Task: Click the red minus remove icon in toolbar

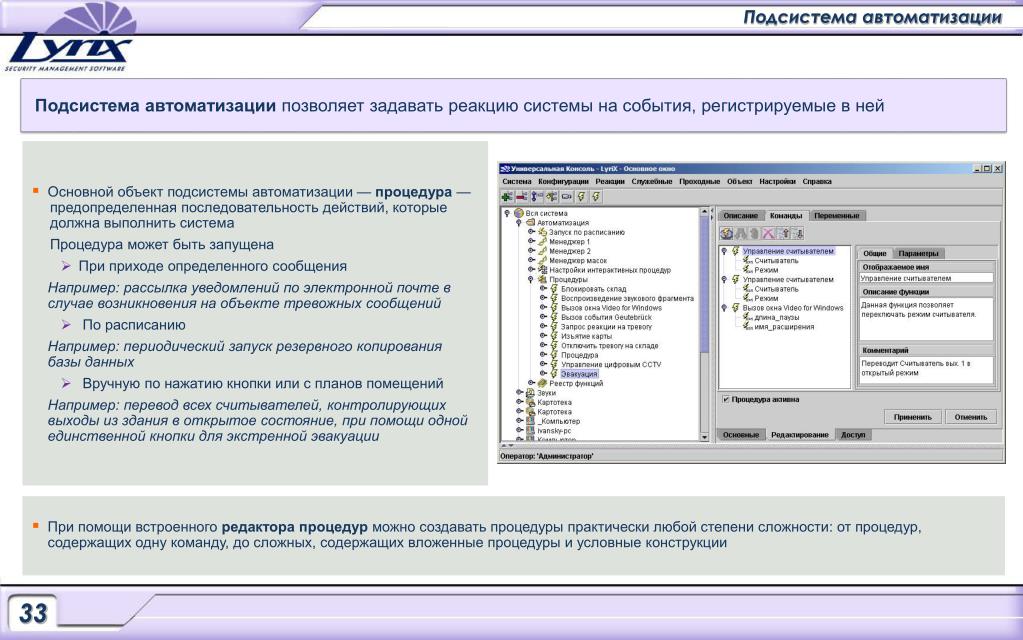Action: click(x=521, y=196)
